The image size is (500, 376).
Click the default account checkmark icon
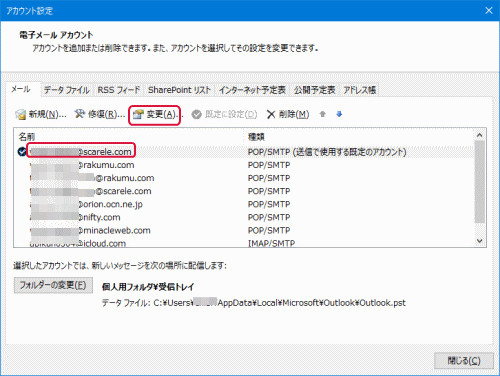tap(22, 152)
